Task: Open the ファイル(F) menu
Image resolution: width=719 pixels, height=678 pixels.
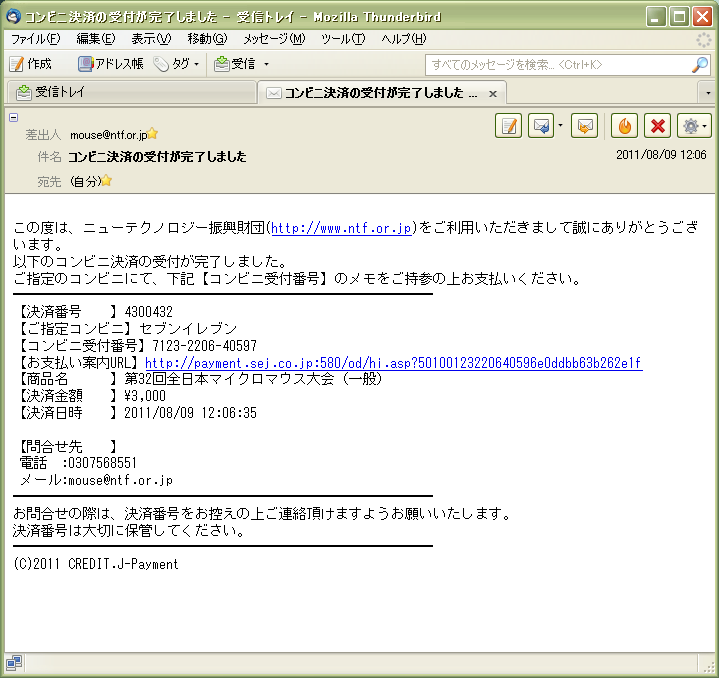Action: (x=35, y=39)
